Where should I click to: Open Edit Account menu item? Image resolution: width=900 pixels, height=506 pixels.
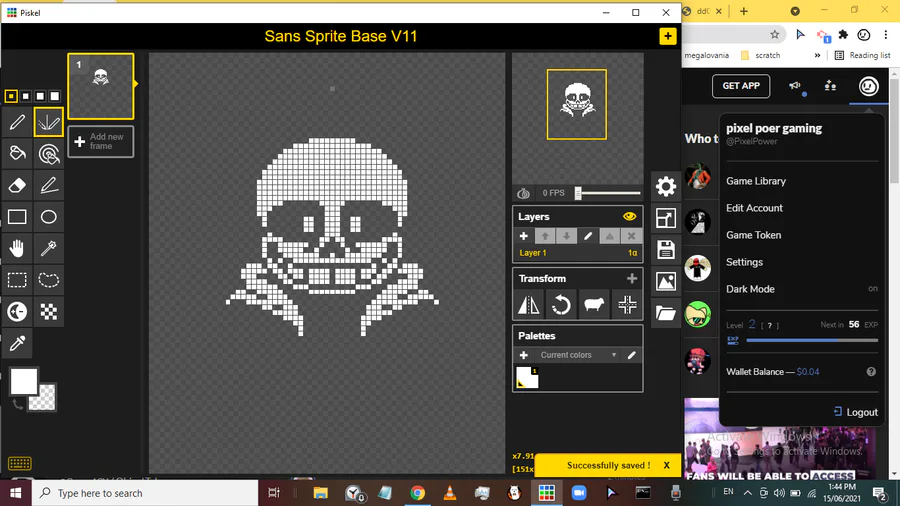pos(754,208)
